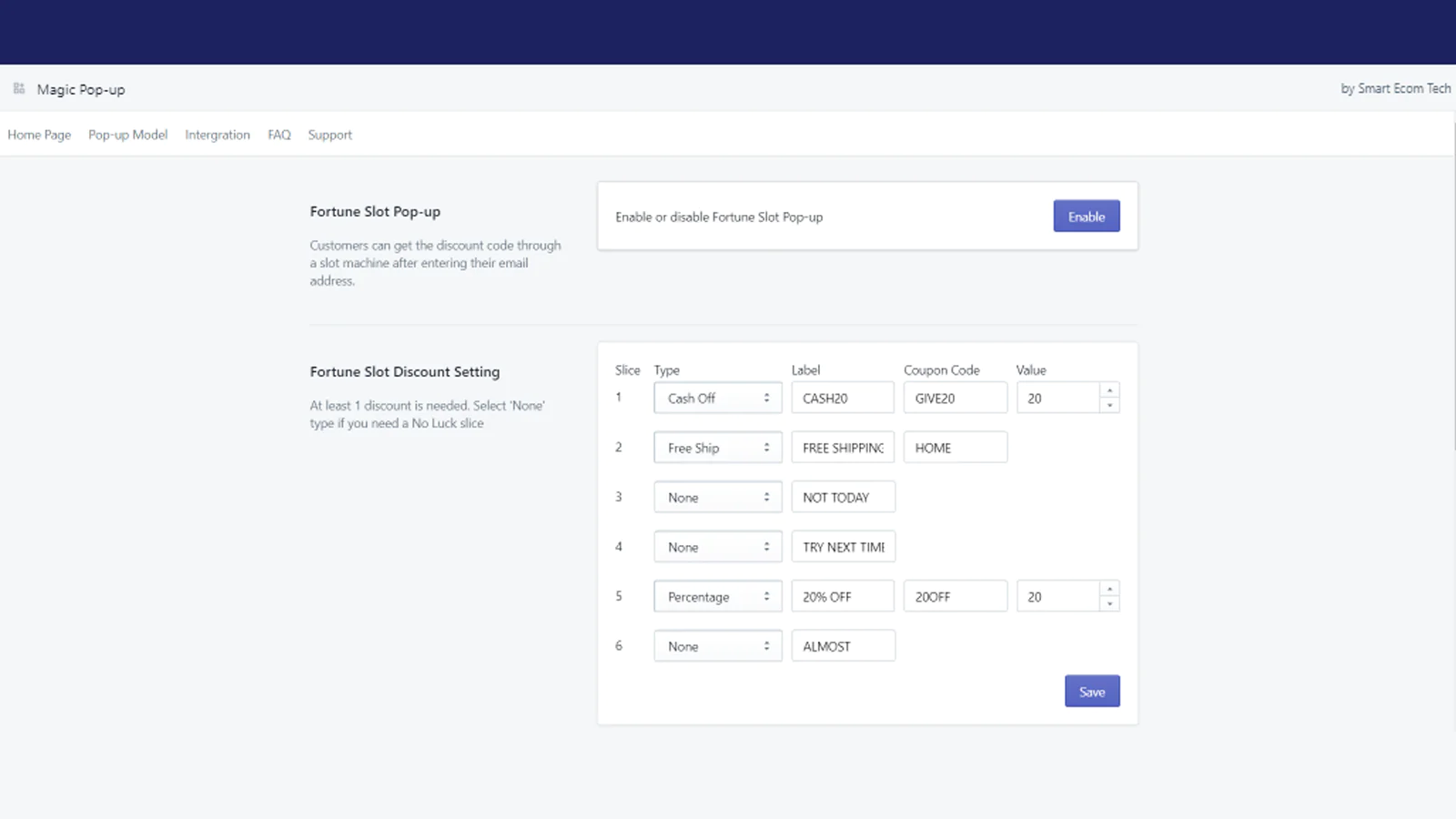Decrease slice 5 value with down arrow
This screenshot has width=1456, height=819.
(x=1109, y=602)
